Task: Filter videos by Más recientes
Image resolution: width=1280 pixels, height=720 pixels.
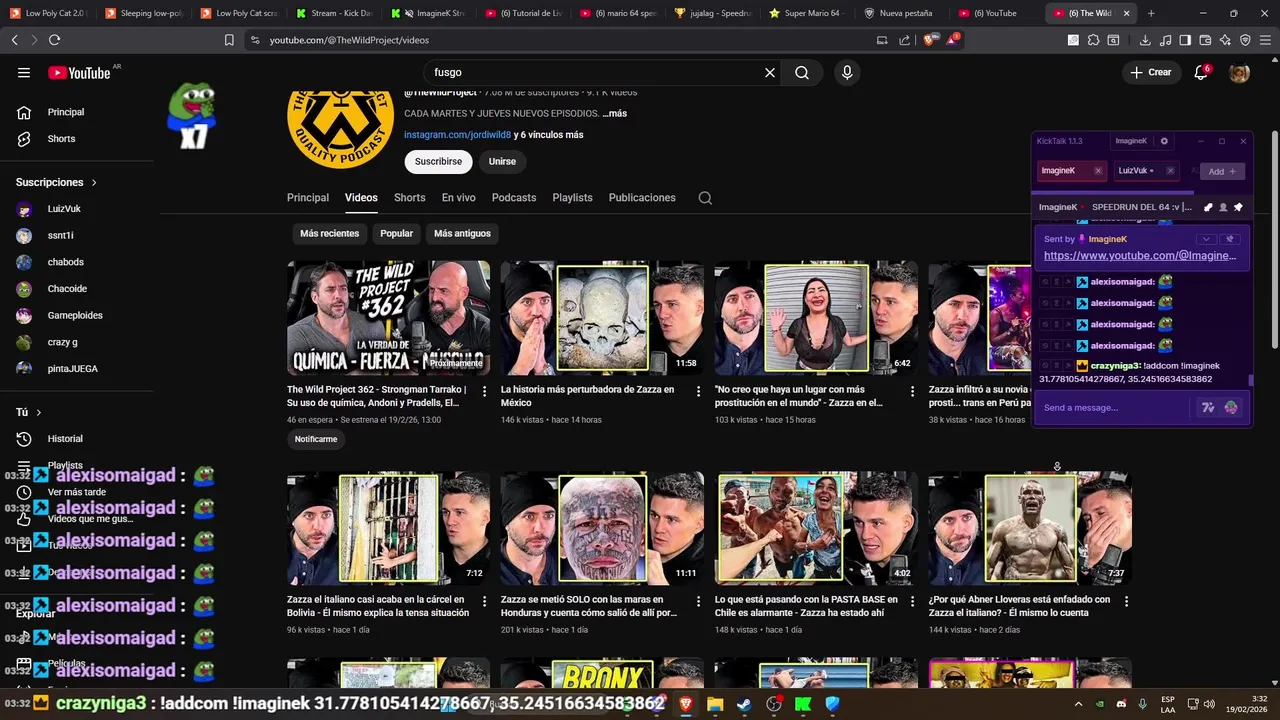Action: coord(329,233)
